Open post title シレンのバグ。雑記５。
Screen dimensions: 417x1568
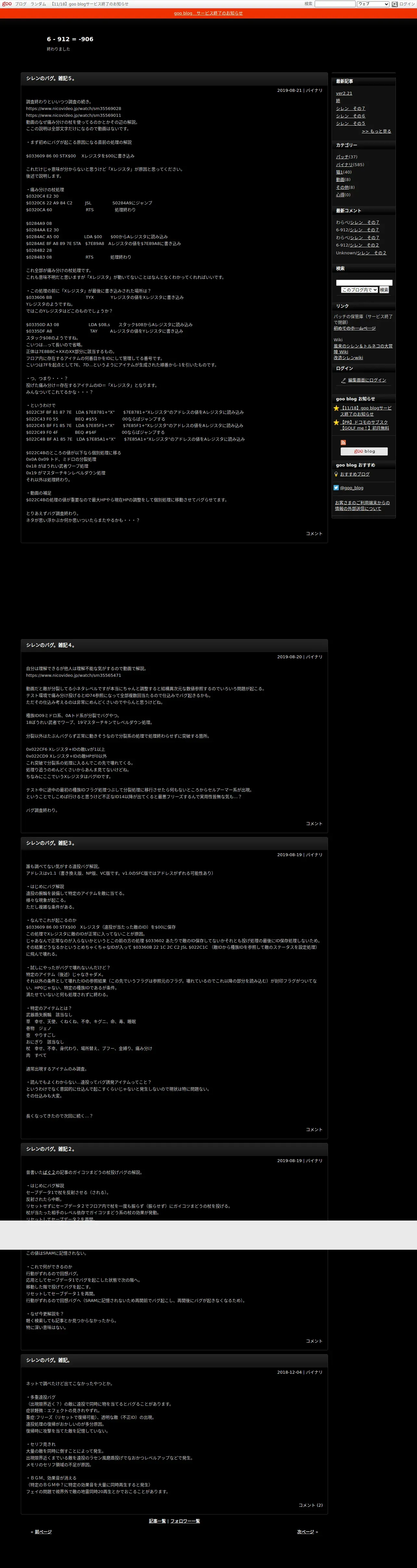coord(51,79)
